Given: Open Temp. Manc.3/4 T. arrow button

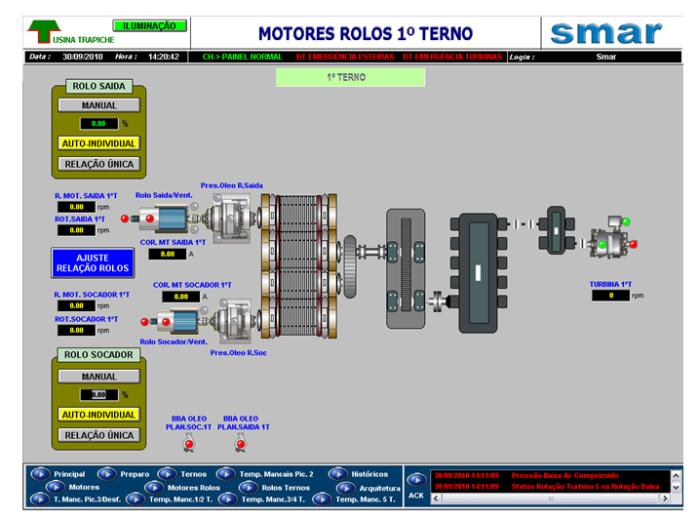Looking at the screenshot, I should tap(227, 500).
